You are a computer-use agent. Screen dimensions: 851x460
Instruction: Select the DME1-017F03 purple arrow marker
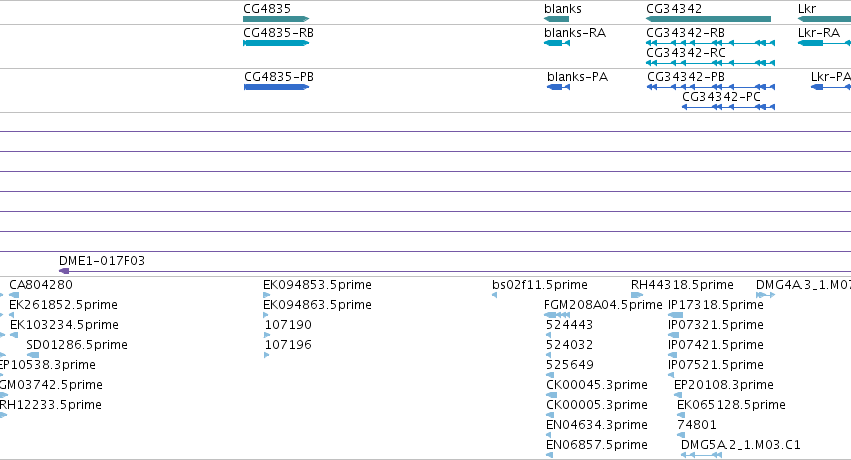pos(64,271)
